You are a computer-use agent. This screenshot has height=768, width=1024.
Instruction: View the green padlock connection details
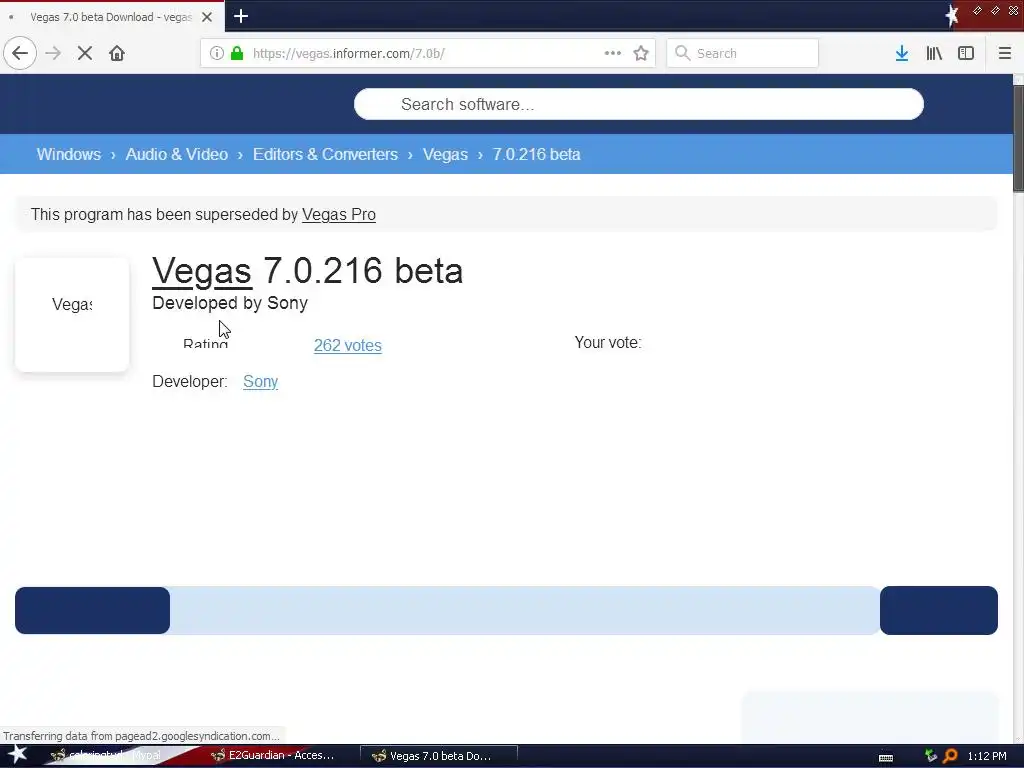237,53
